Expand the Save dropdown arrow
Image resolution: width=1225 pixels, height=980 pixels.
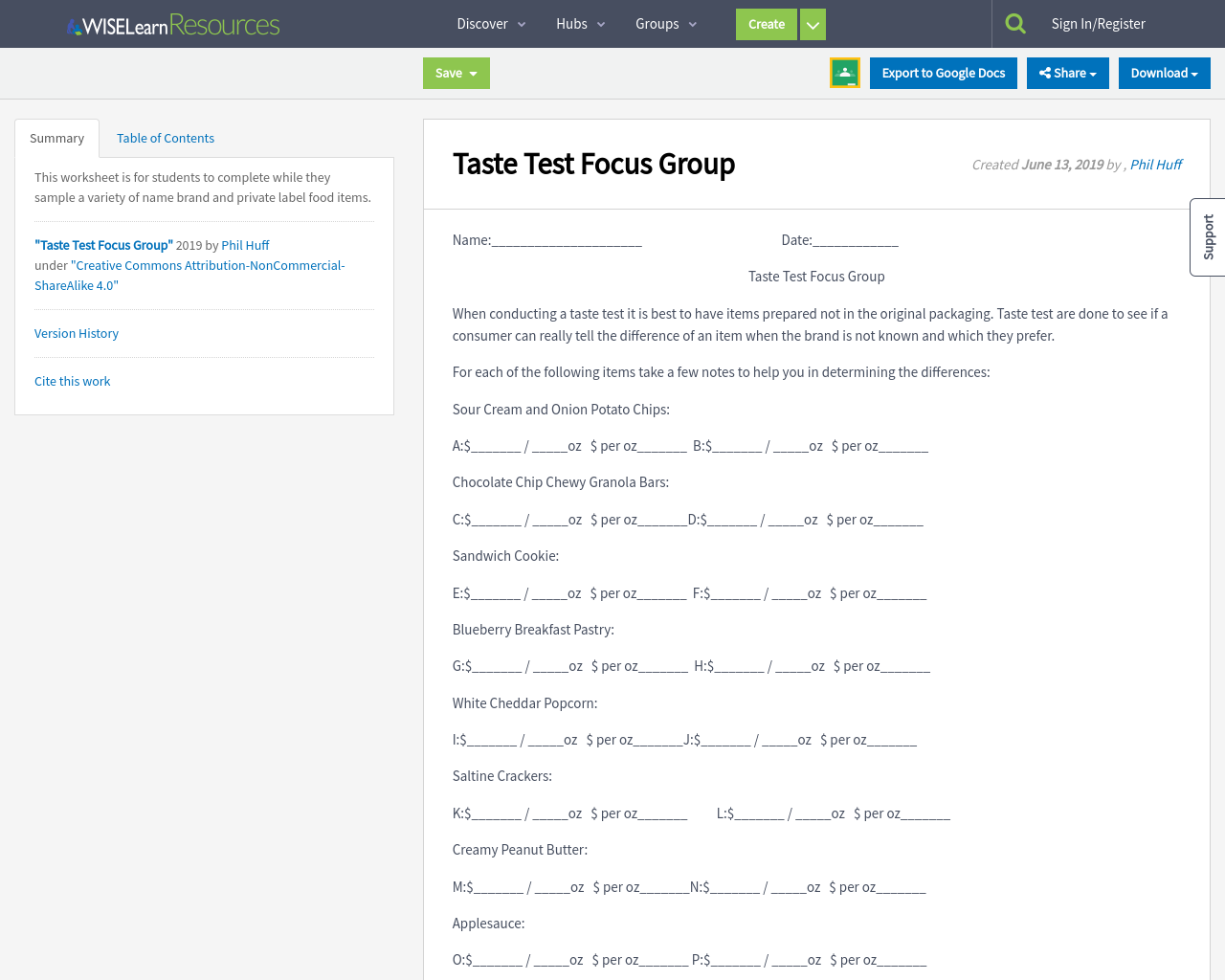475,73
